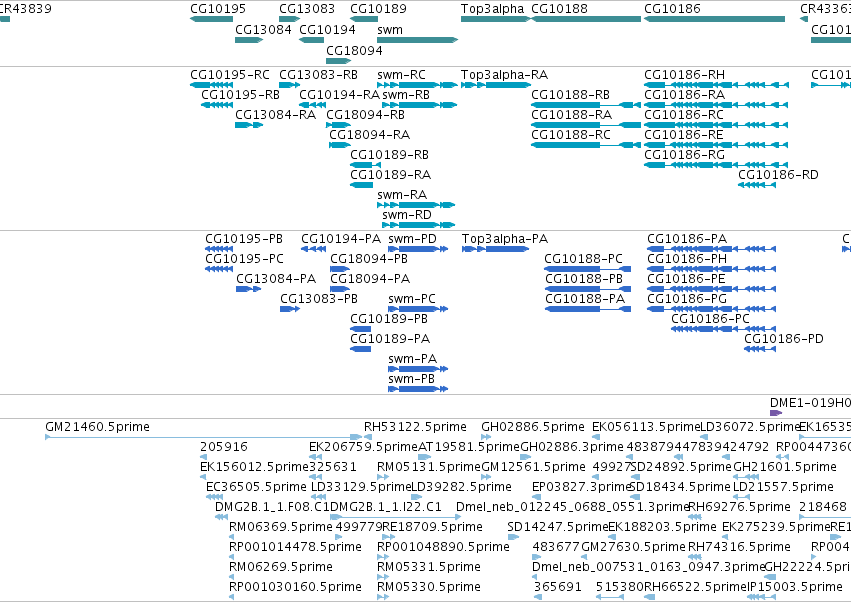This screenshot has height=602, width=851.
Task: Select the CG13084 gene
Action: [249, 40]
